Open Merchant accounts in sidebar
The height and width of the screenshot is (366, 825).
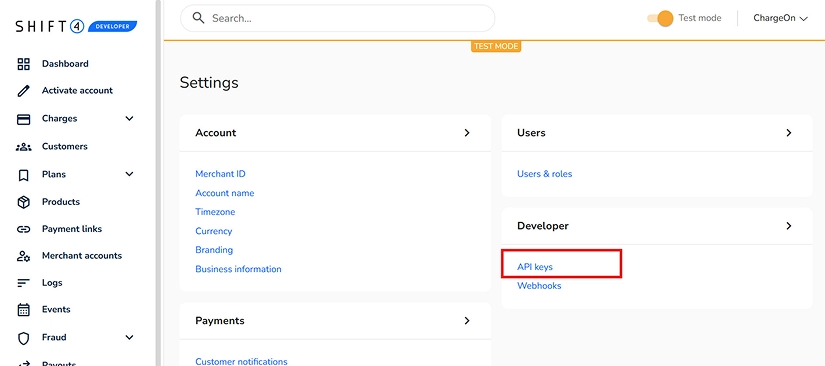(82, 256)
